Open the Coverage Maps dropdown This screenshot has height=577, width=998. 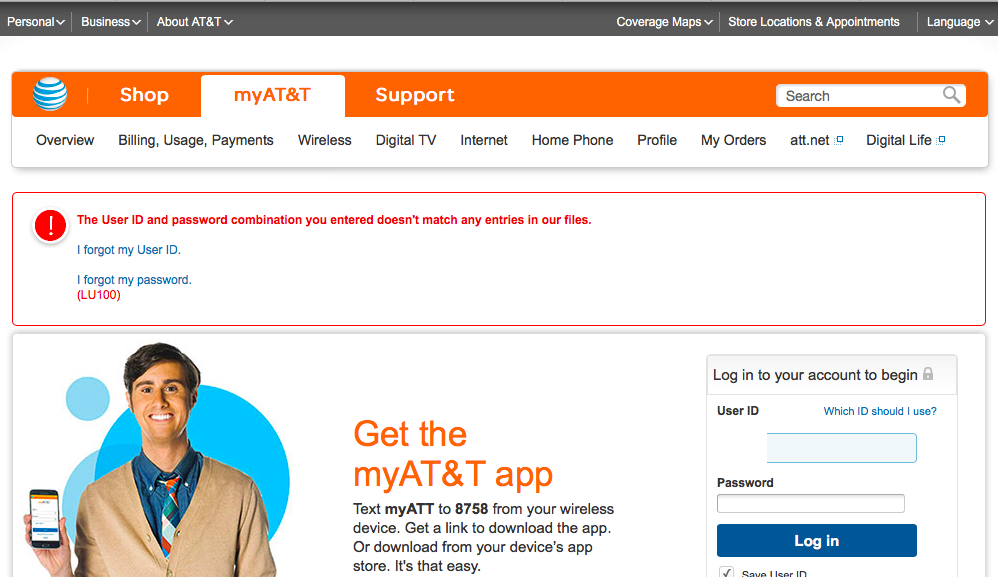664,22
